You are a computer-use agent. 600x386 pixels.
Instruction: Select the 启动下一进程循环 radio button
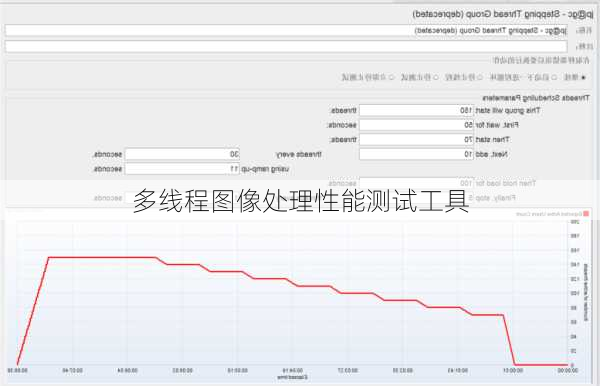click(x=554, y=77)
